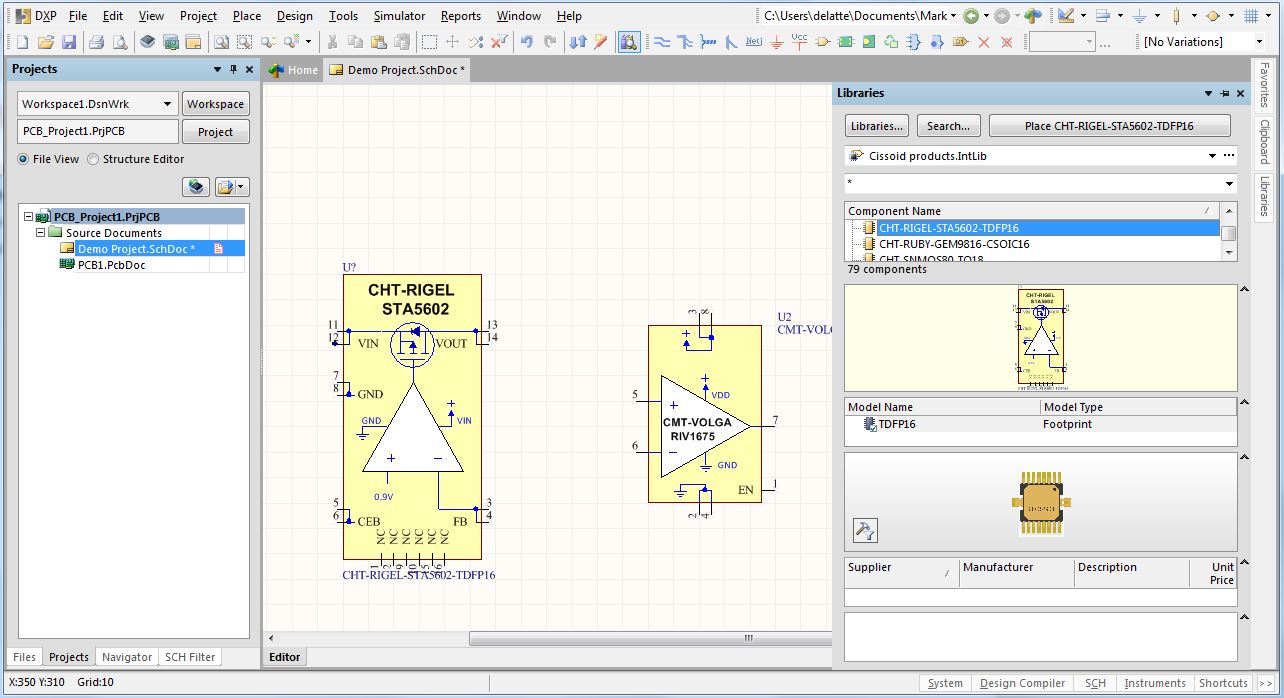Click the red No ERC cross icon

984,42
